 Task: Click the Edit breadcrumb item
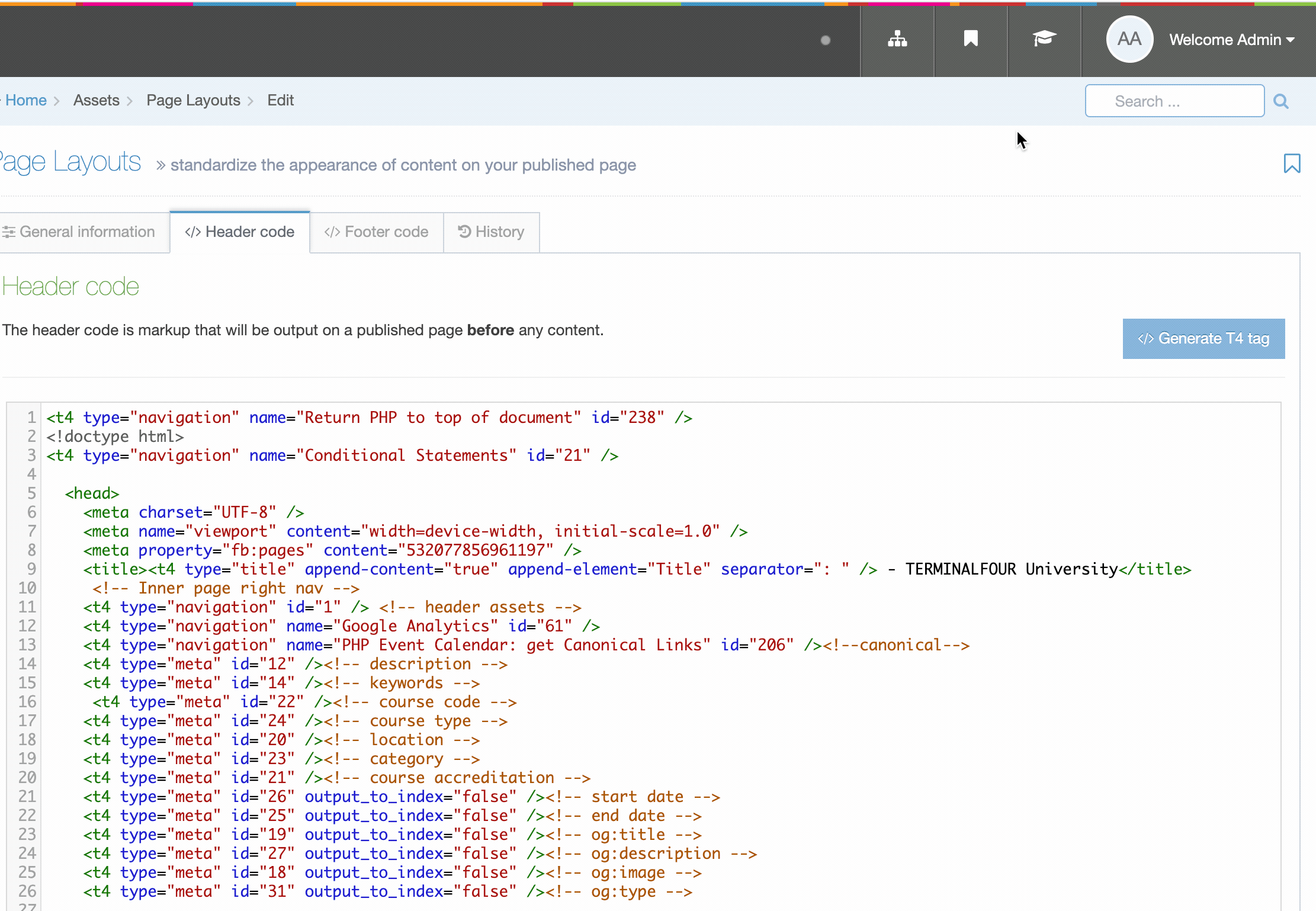click(x=280, y=100)
